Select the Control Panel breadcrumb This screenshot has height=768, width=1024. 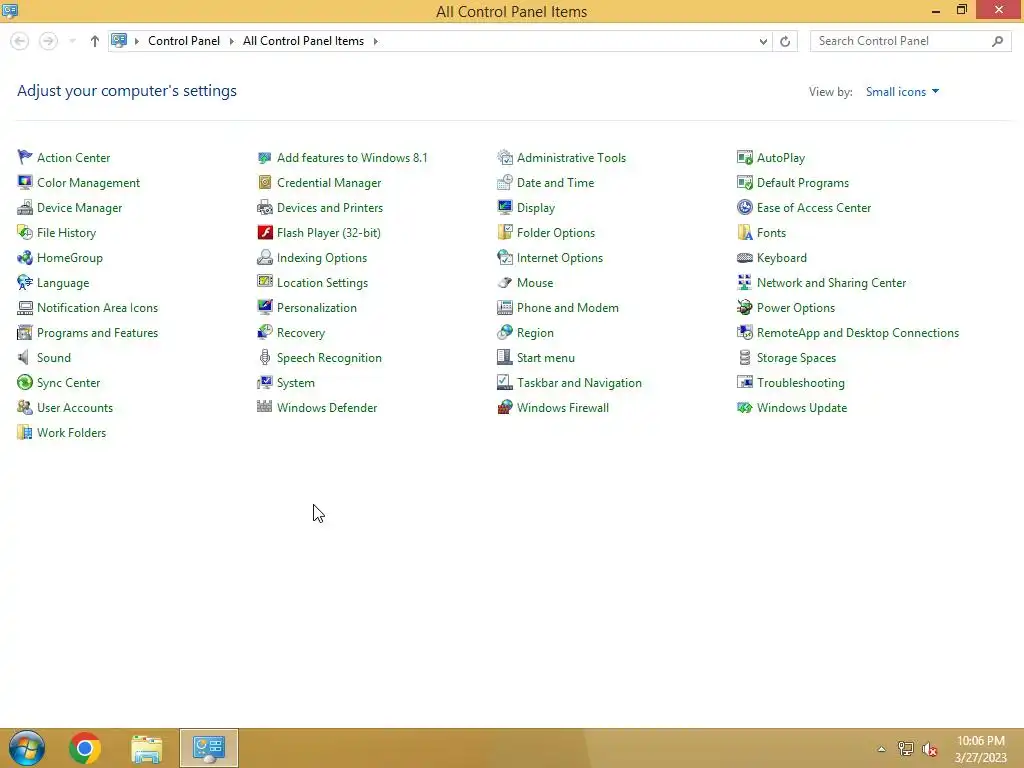(x=184, y=40)
